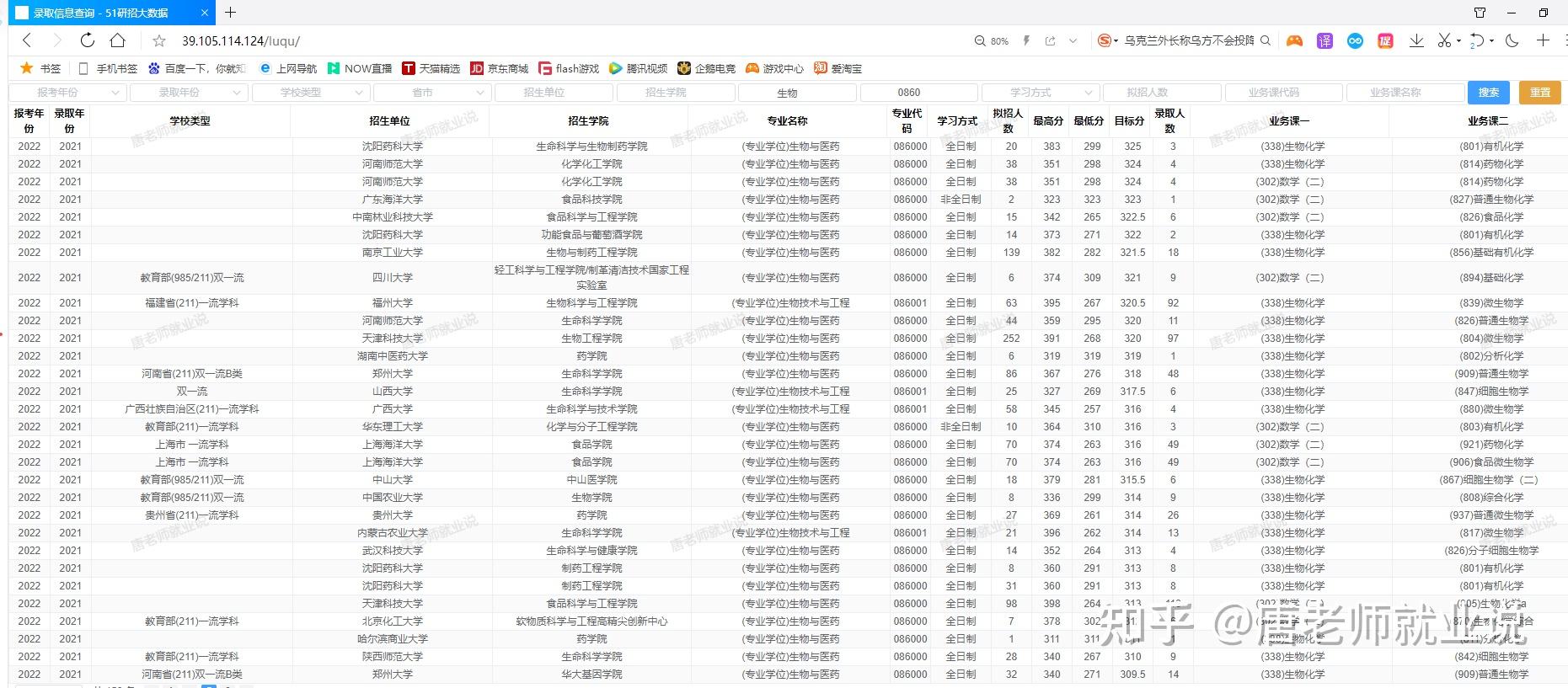The height and width of the screenshot is (688, 1568).
Task: Bookmark this page with the star icon
Action: pos(159,40)
